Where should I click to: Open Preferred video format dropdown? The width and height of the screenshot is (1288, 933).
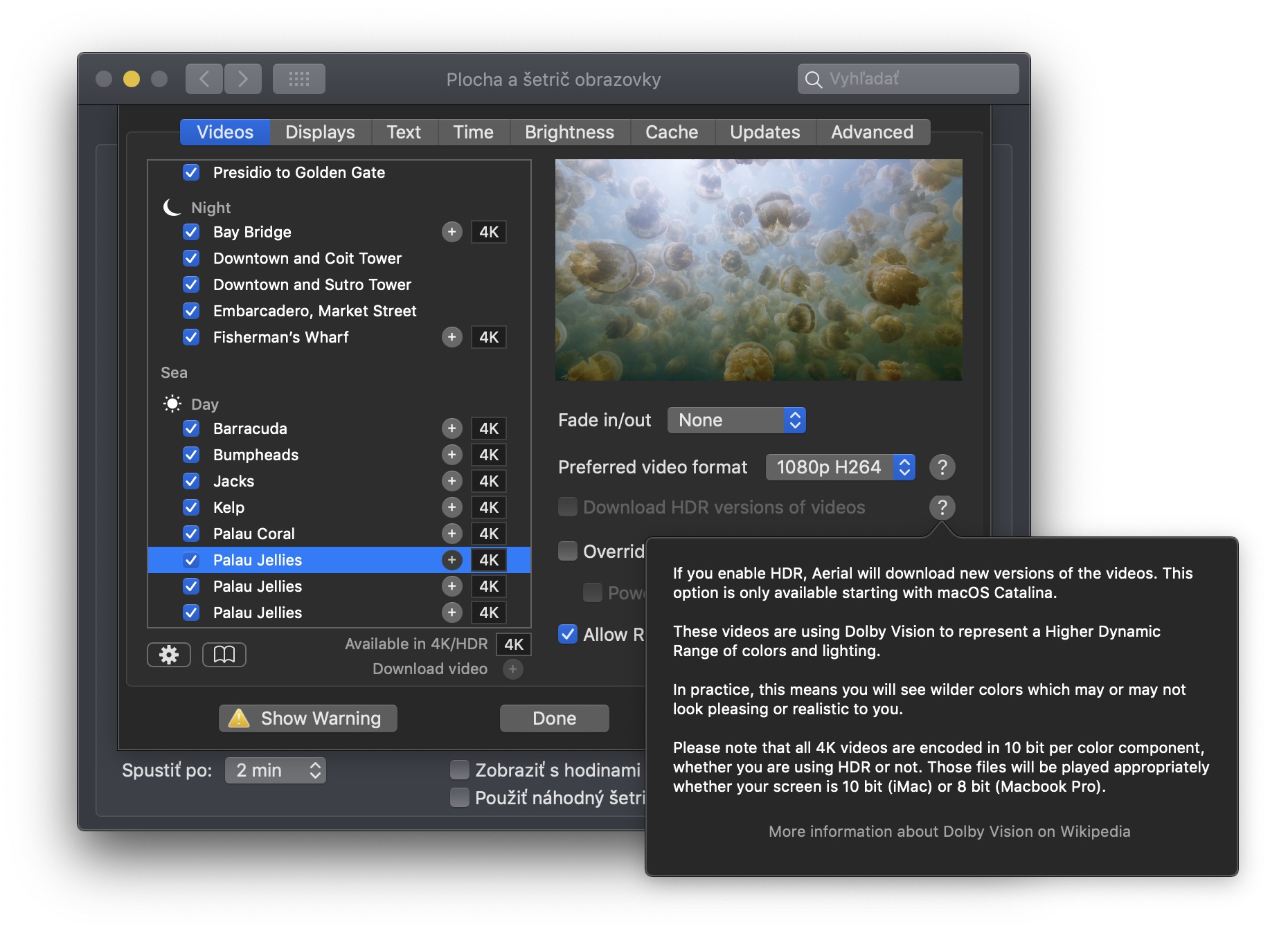[x=839, y=467]
